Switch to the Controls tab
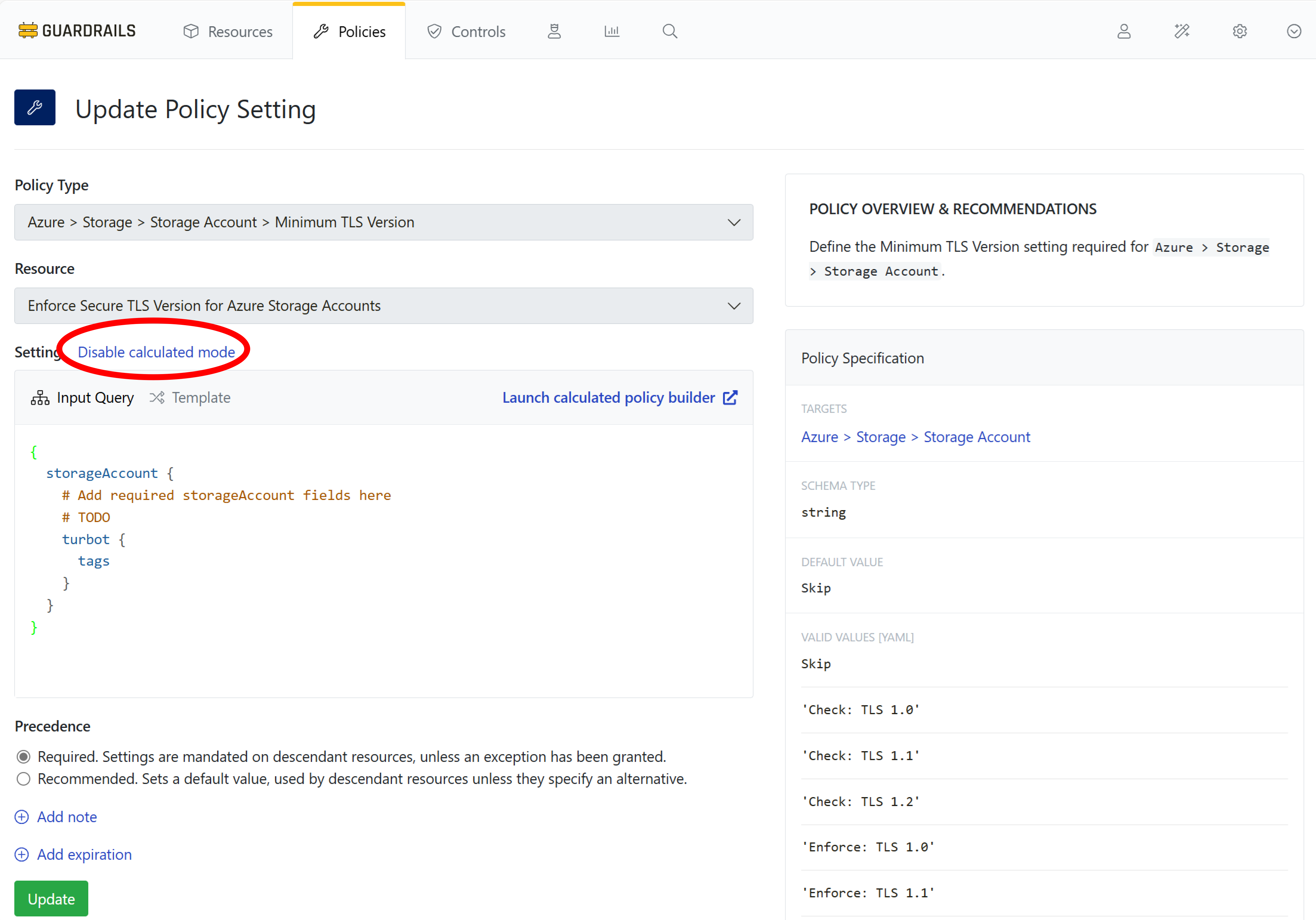 click(x=466, y=32)
